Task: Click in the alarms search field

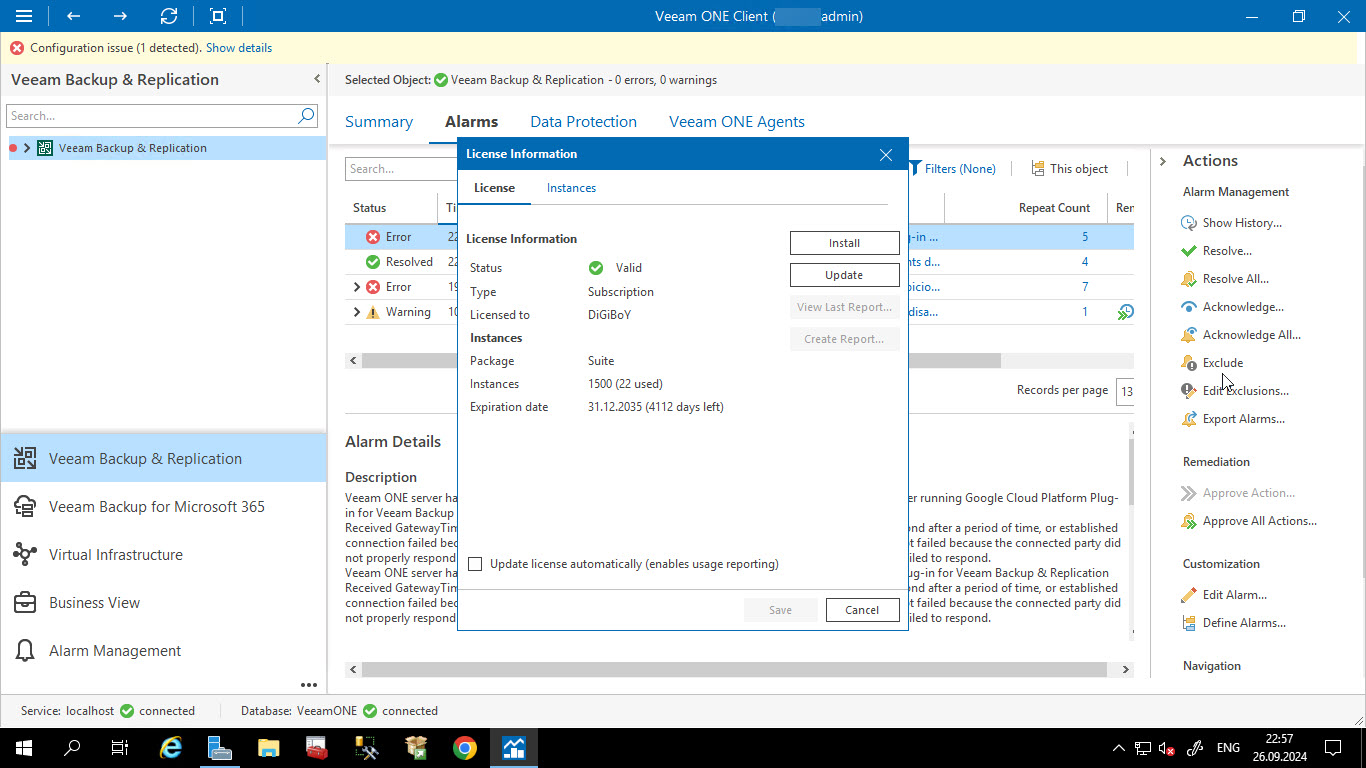Action: 401,169
